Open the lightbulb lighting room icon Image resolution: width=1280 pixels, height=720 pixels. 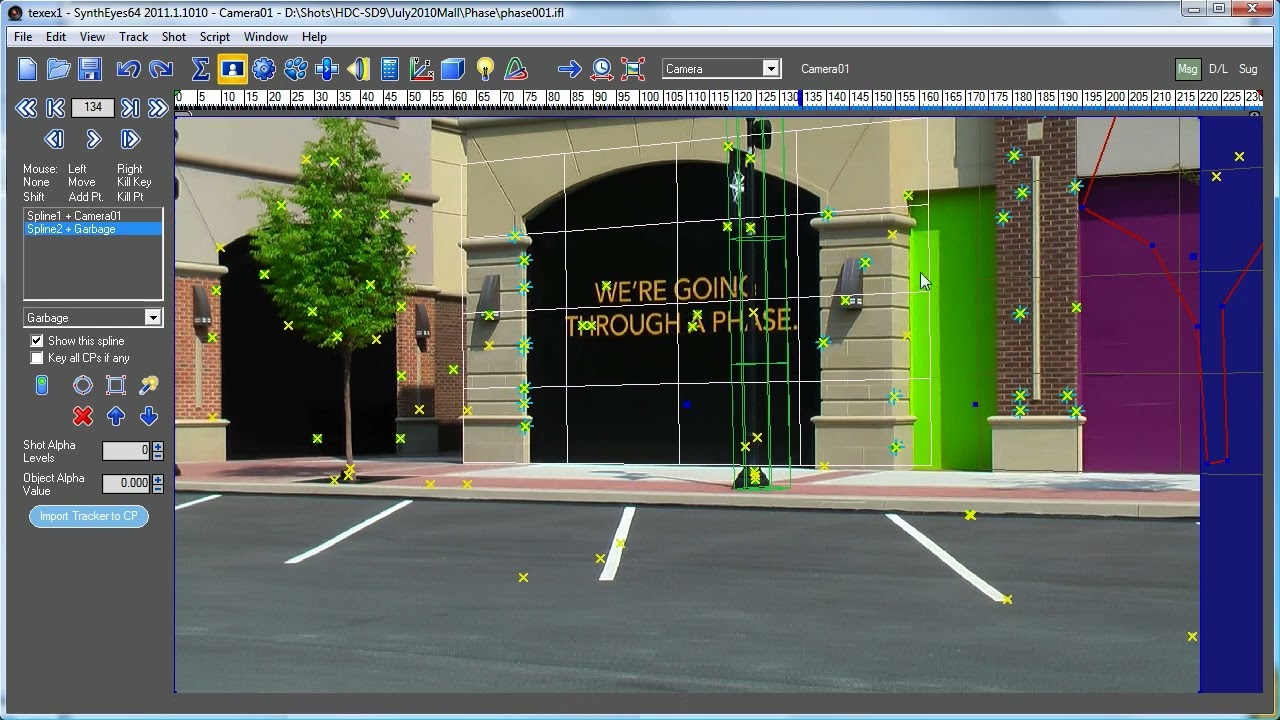pos(485,69)
